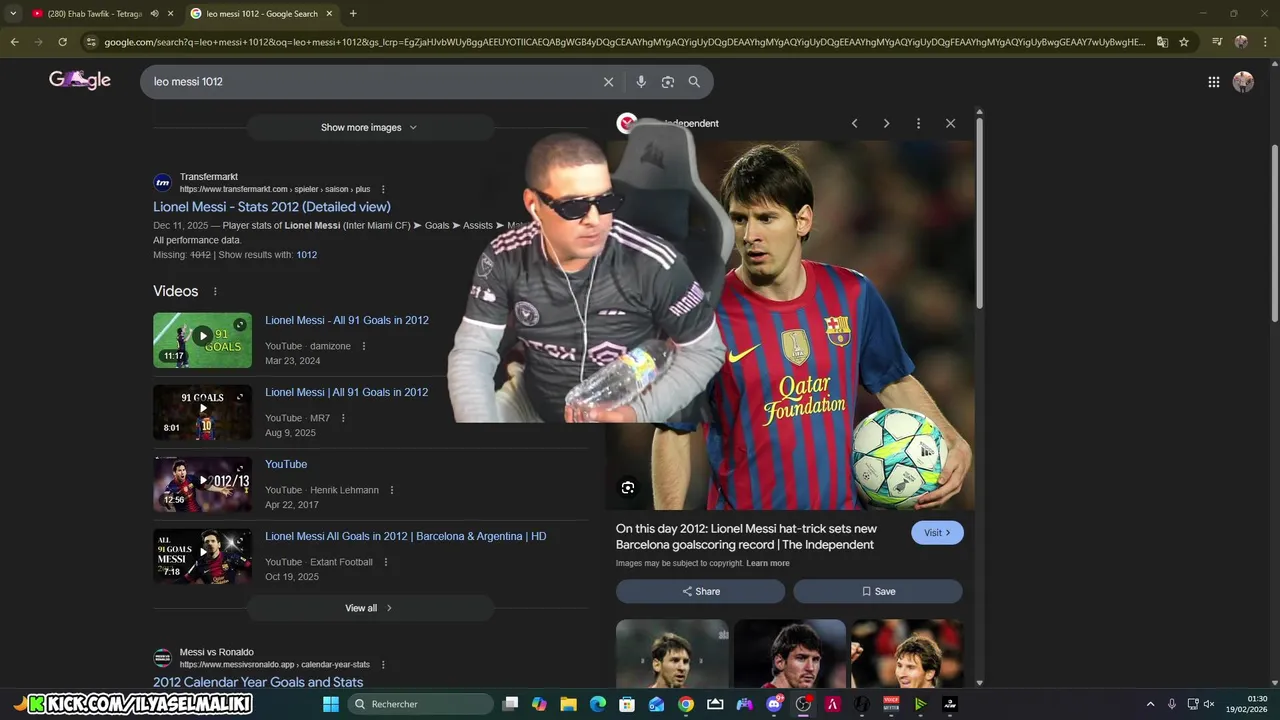This screenshot has height=720, width=1280.
Task: Expand Show more images
Action: [369, 127]
